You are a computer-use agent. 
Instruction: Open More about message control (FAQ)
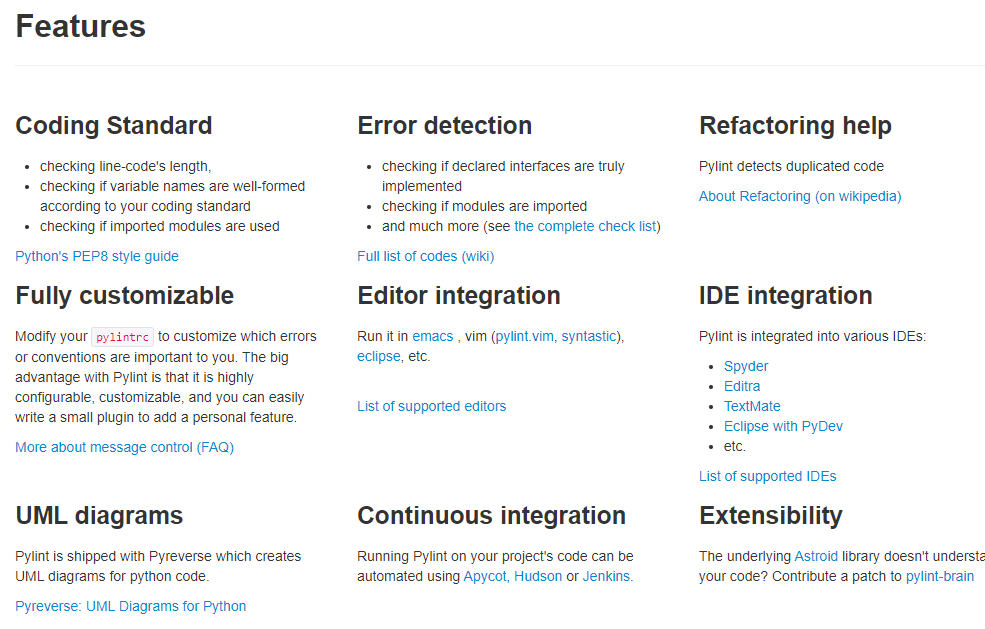pos(124,447)
